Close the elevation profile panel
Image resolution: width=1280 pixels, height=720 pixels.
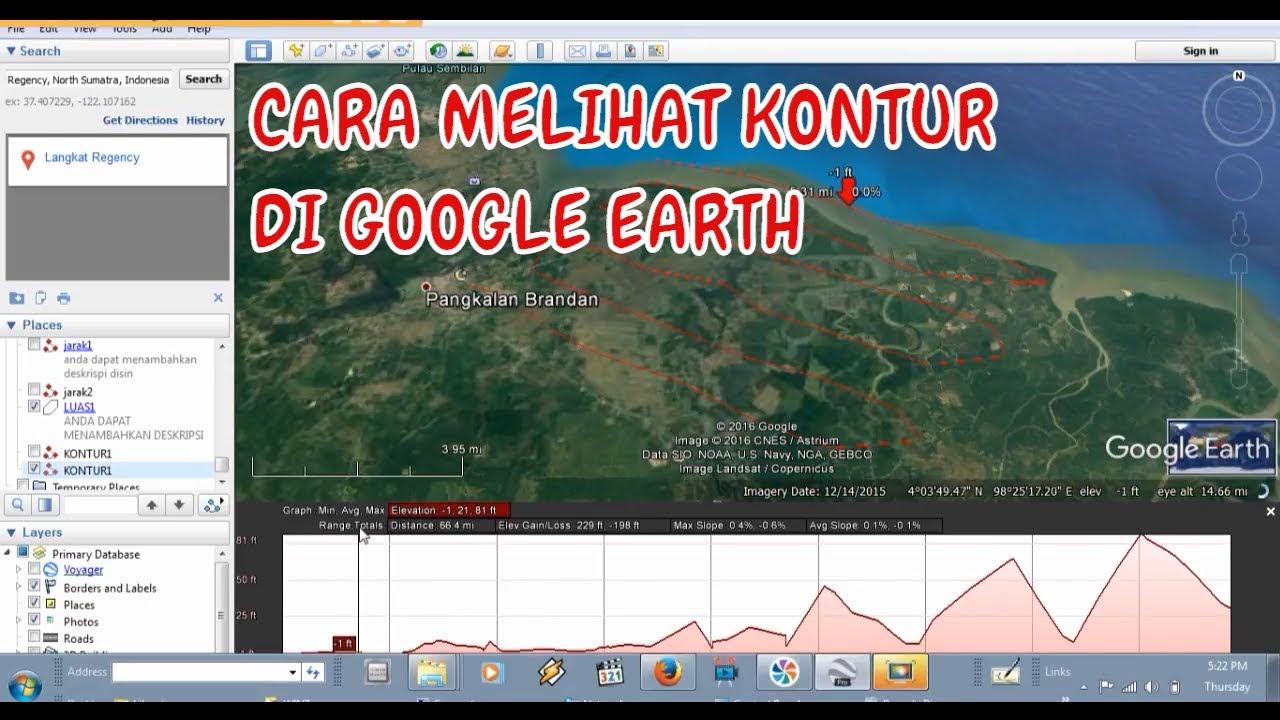click(1271, 511)
